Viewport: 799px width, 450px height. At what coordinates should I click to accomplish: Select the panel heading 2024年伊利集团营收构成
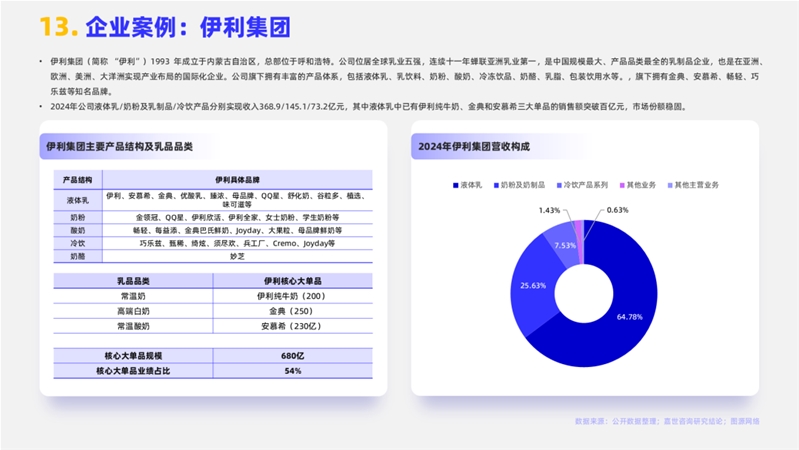click(474, 147)
